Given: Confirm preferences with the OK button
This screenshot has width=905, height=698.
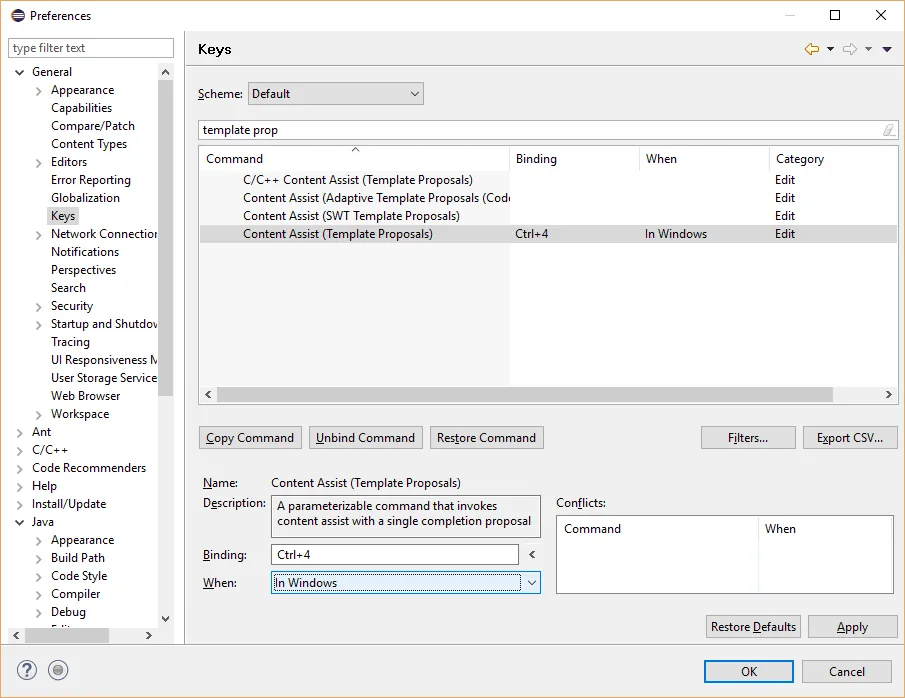Looking at the screenshot, I should [x=749, y=671].
